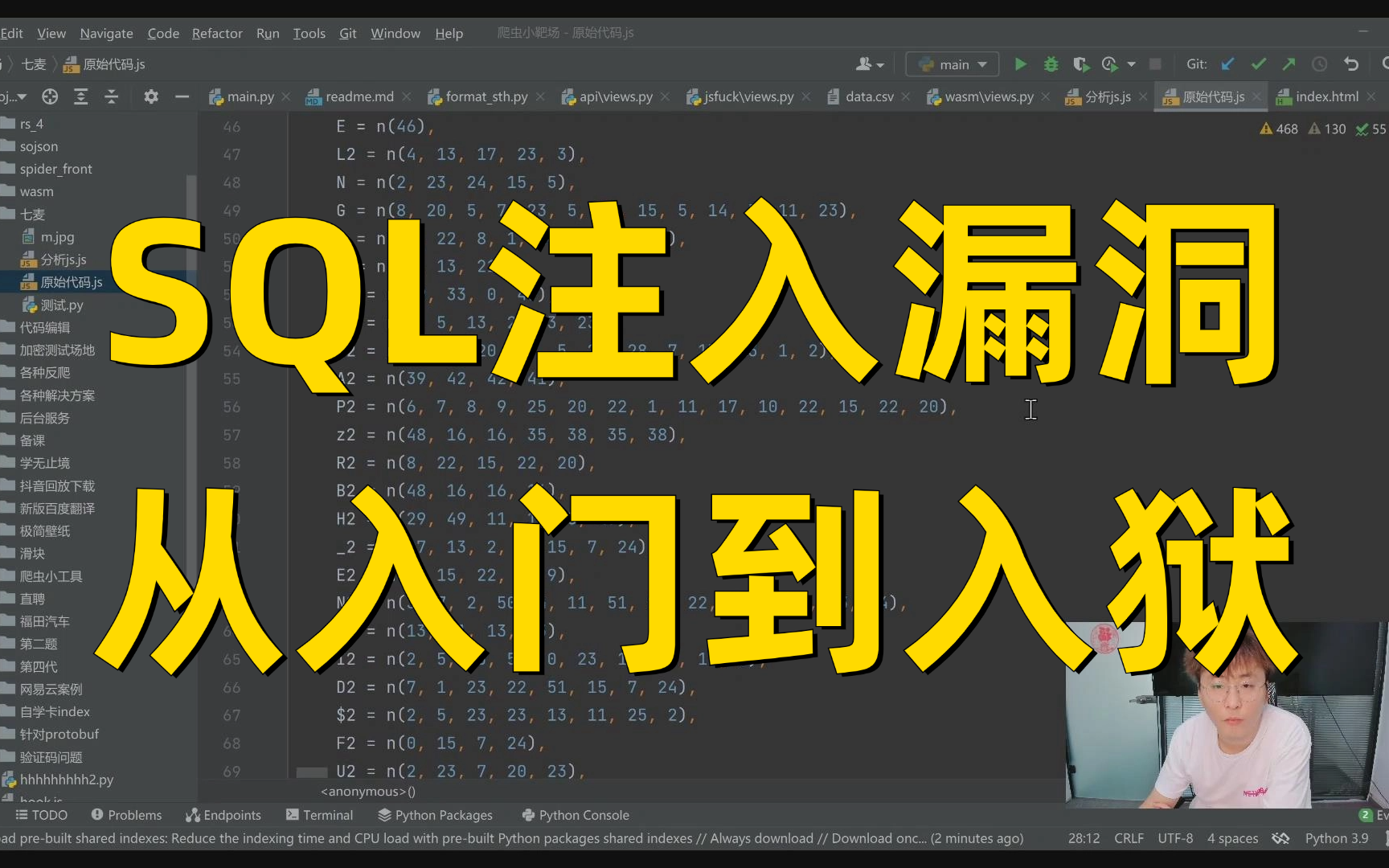The width and height of the screenshot is (1389, 868).
Task: Open the Project view selector dropdown
Action: point(14,96)
